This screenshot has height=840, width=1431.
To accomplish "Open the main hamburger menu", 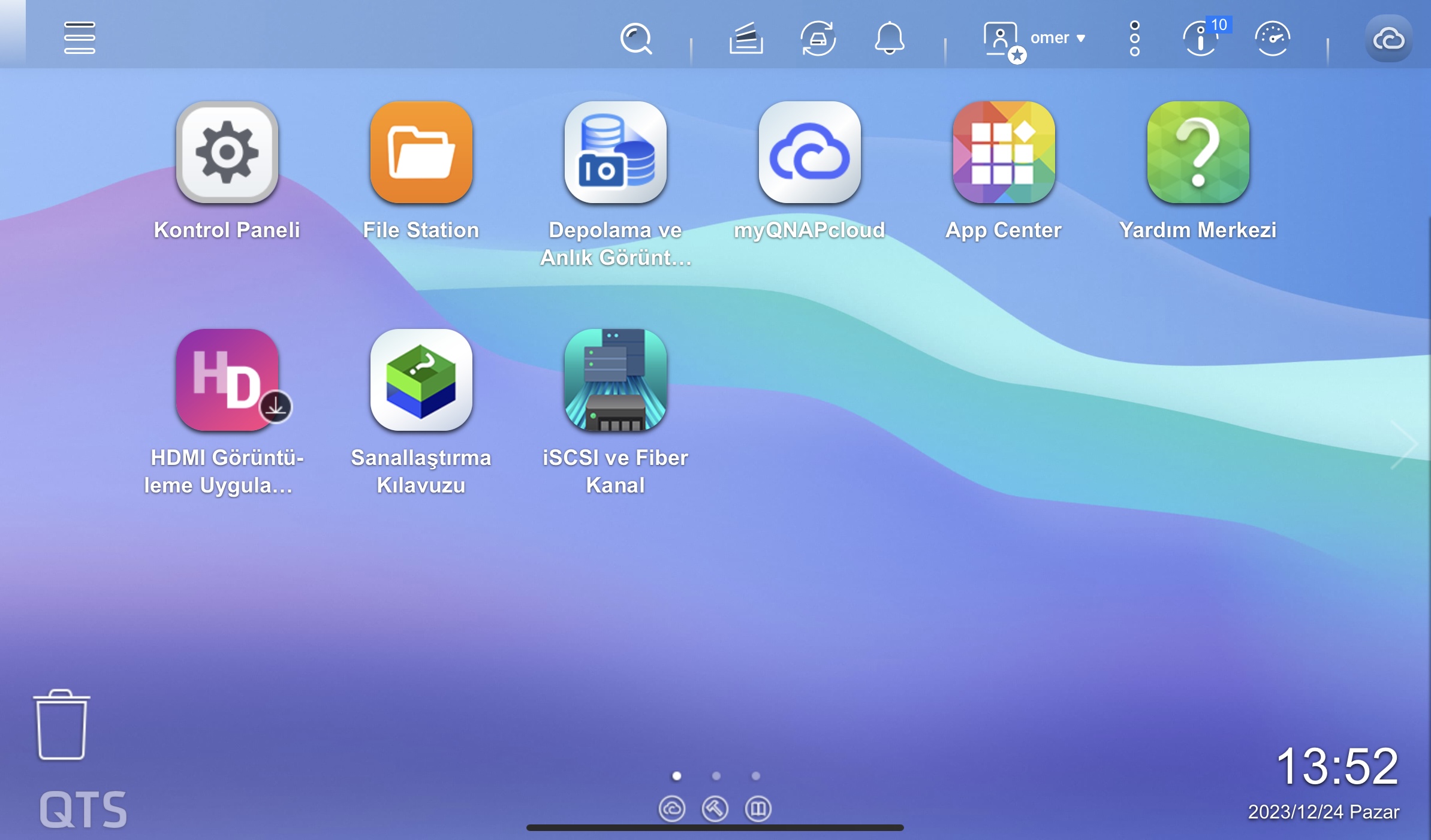I will click(79, 38).
